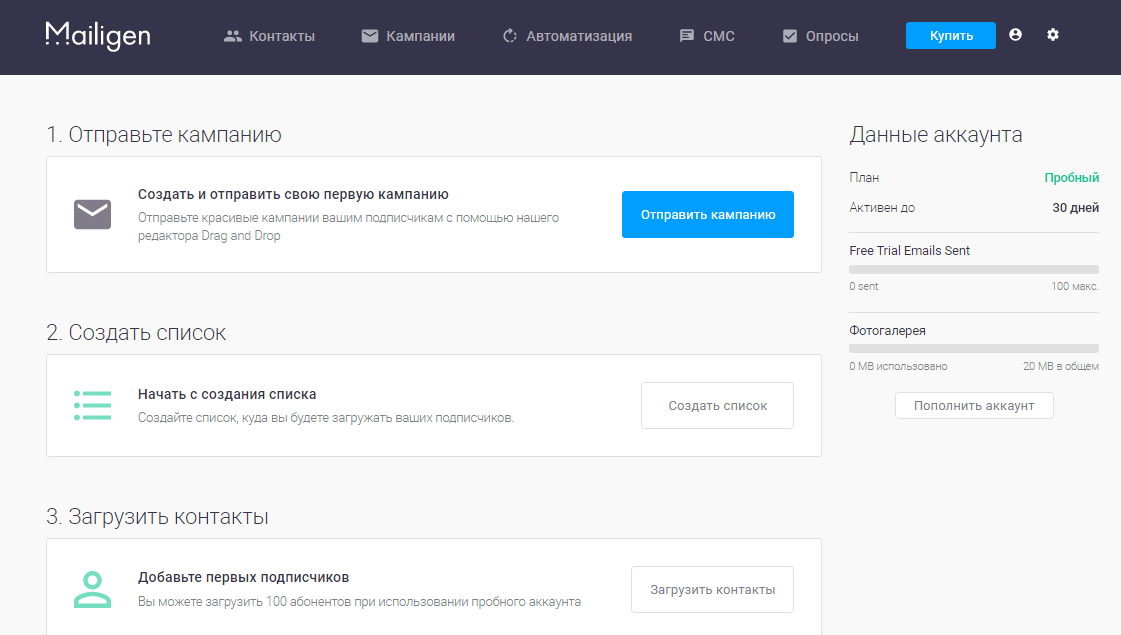This screenshot has height=635, width=1121.
Task: Click Начать с создания списка title
Action: pos(227,394)
